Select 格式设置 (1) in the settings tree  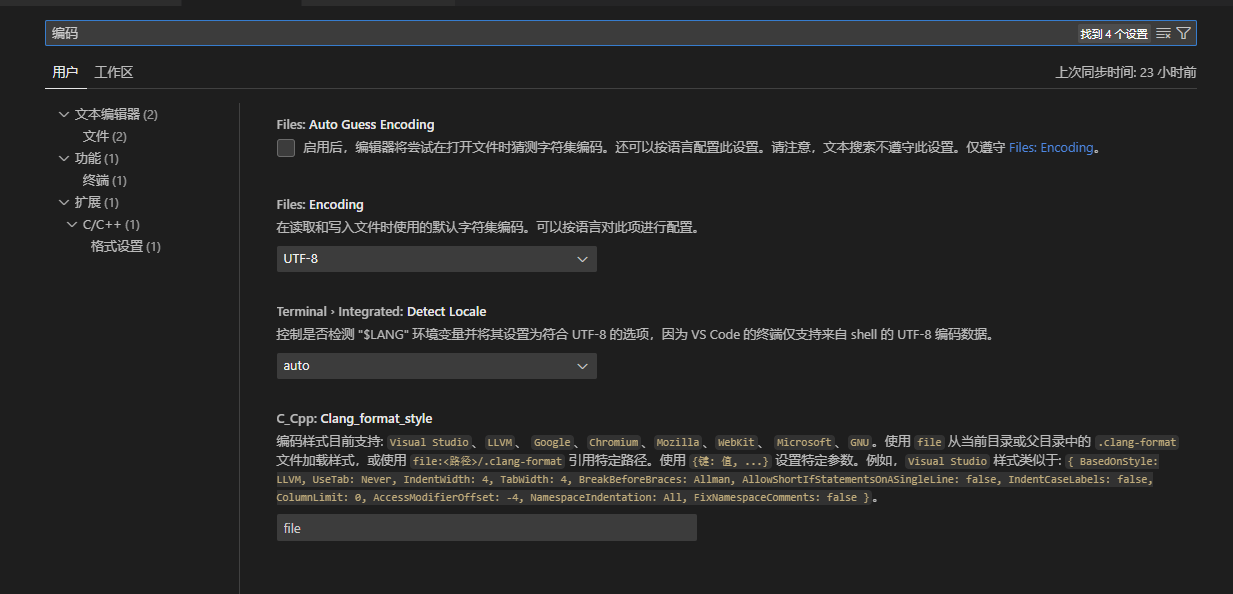click(125, 246)
